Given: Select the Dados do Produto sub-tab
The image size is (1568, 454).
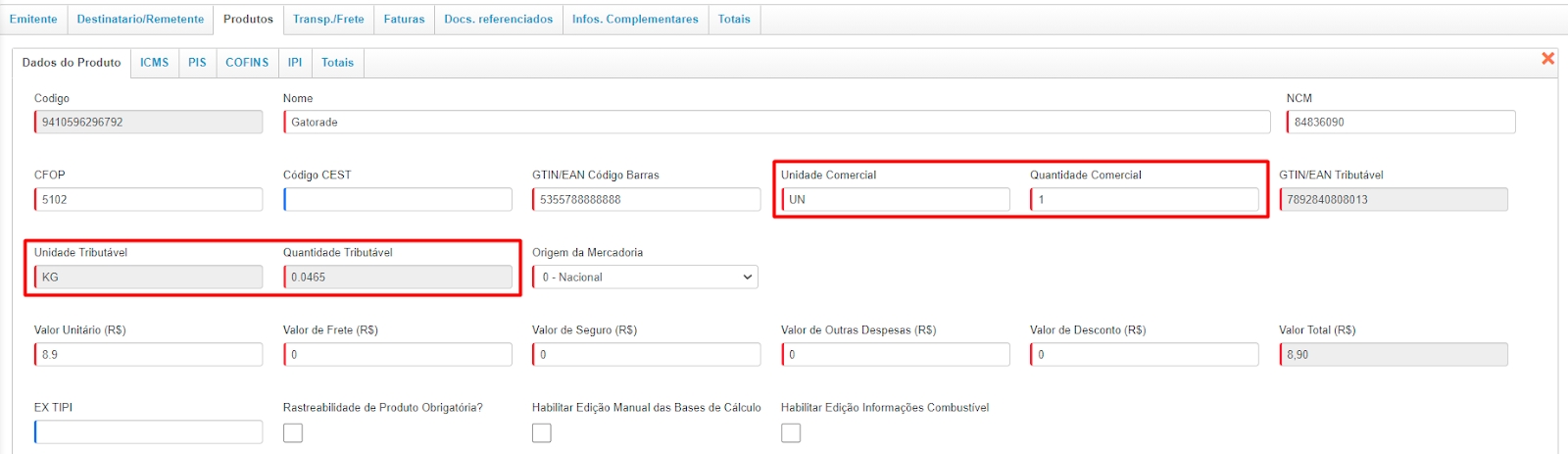Looking at the screenshot, I should 72,62.
